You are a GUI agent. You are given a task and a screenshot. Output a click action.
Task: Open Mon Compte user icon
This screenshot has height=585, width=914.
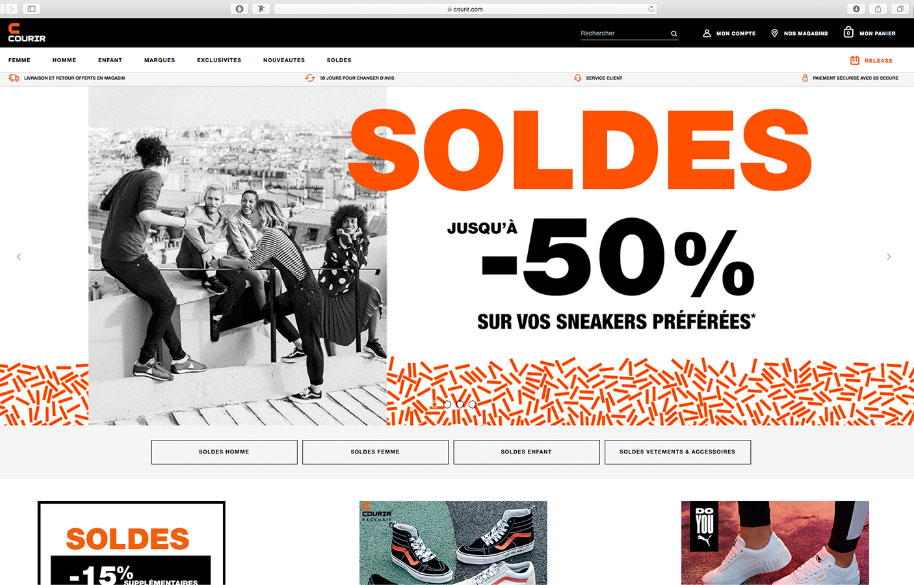706,33
